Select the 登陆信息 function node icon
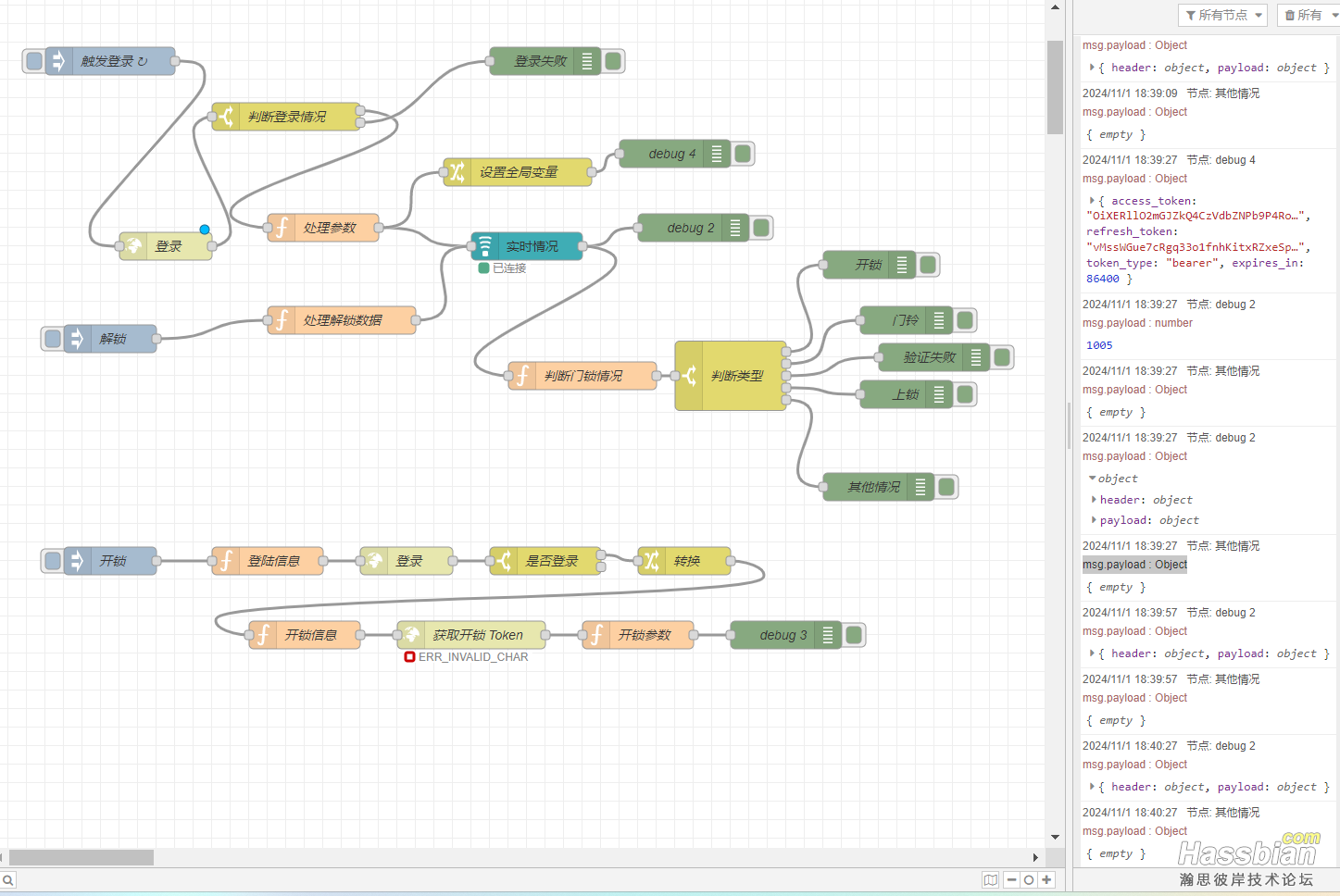The image size is (1340, 896). (226, 561)
